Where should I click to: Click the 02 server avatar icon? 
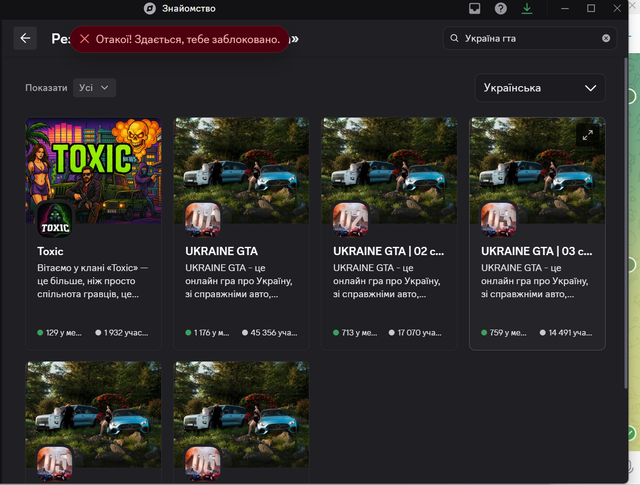pos(351,220)
